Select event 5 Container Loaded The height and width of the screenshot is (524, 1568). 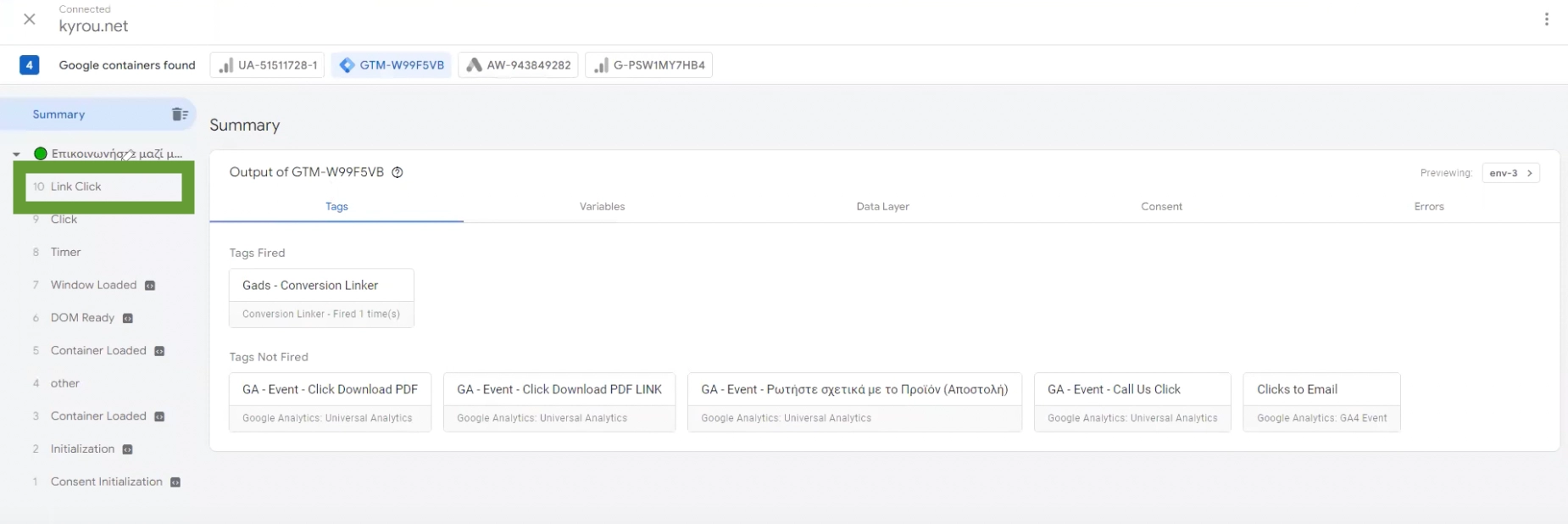(x=98, y=350)
